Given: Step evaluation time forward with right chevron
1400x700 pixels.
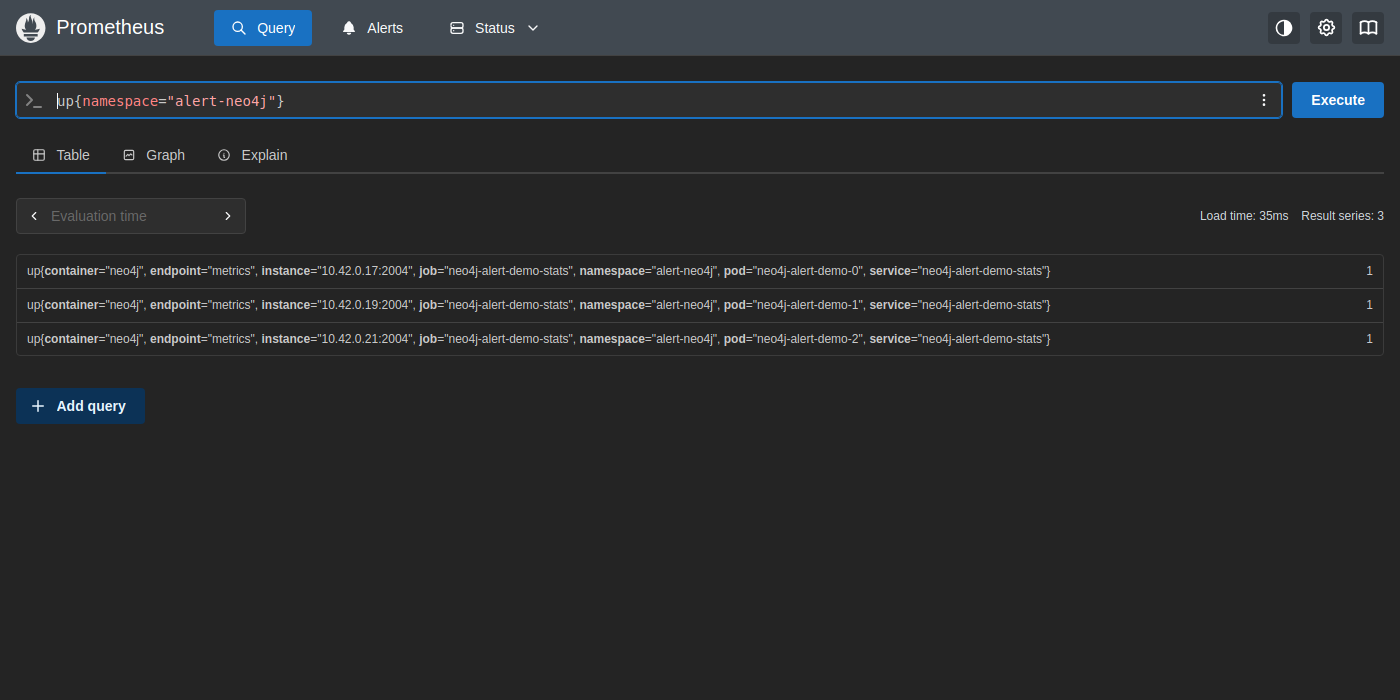Looking at the screenshot, I should click(228, 216).
